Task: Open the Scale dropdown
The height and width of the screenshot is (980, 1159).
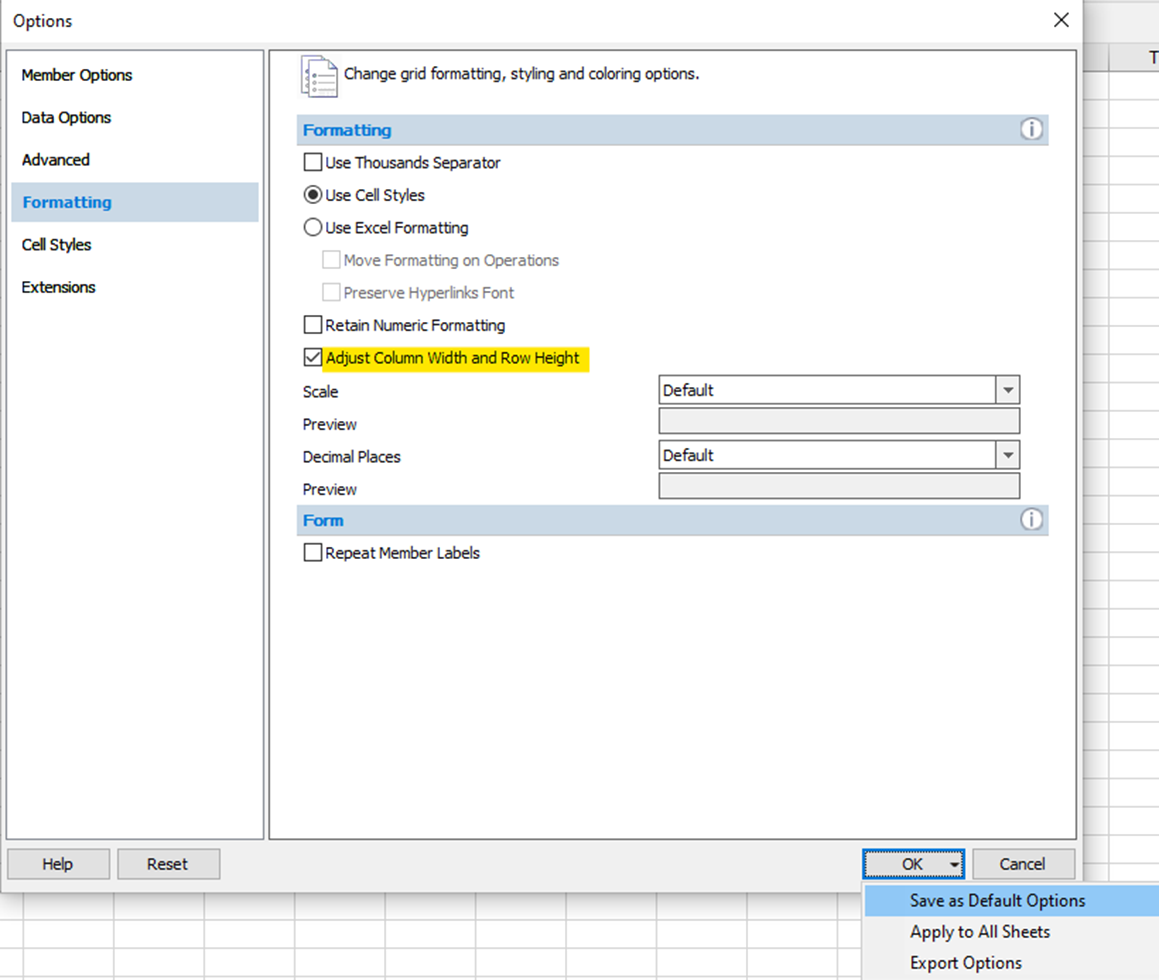Action: (1007, 390)
